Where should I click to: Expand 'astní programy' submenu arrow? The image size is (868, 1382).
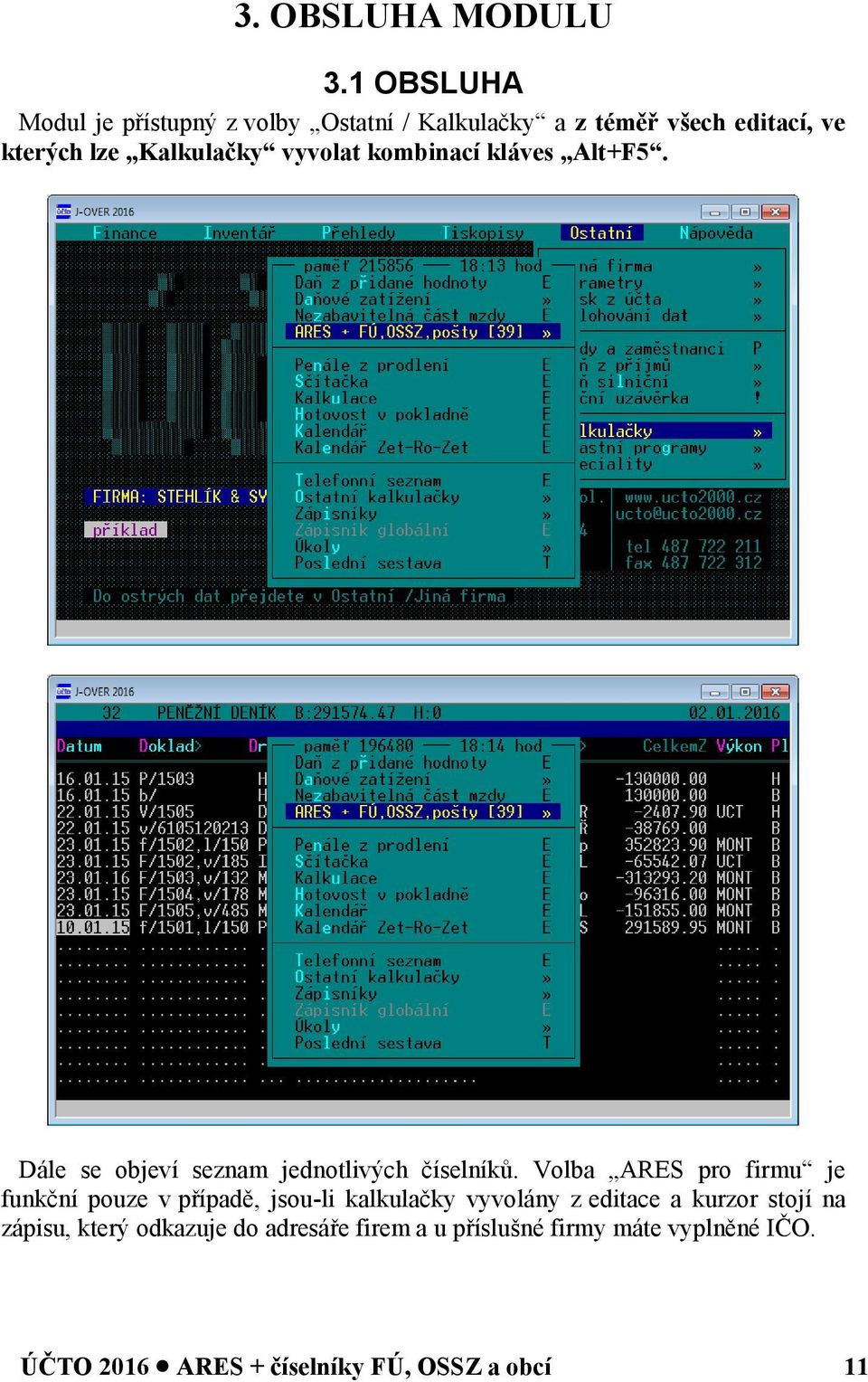758,449
